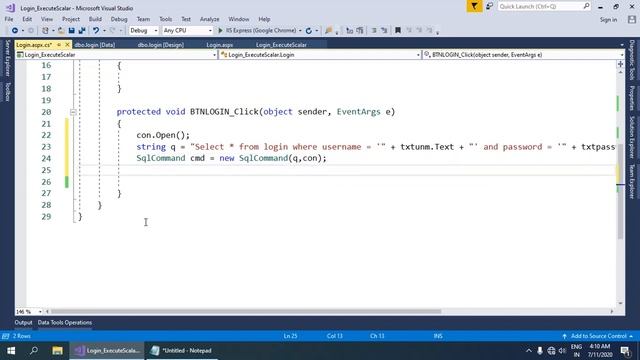Screen dimensions: 640x360
Task: Open the Toolbox side panel
Action: click(7, 92)
